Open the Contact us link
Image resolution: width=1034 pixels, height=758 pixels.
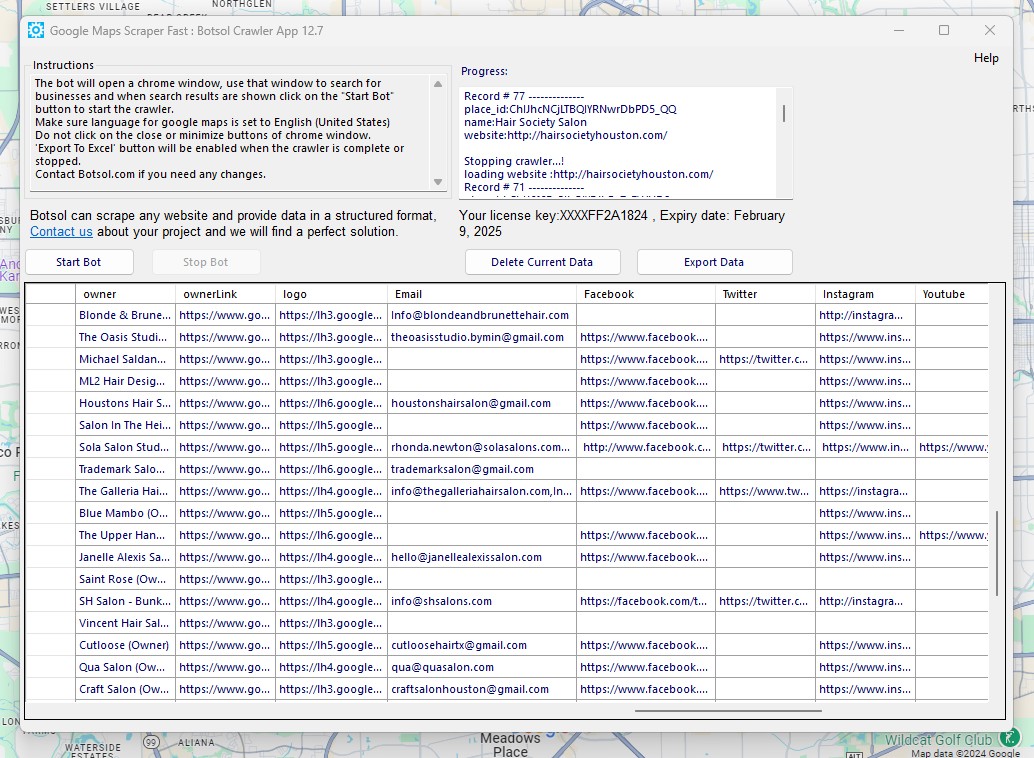[61, 232]
